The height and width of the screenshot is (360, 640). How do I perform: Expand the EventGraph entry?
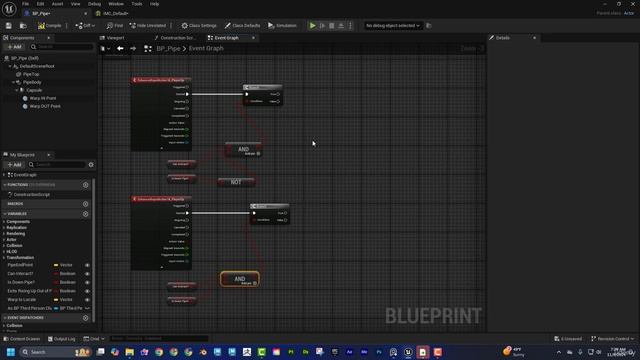click(4, 175)
